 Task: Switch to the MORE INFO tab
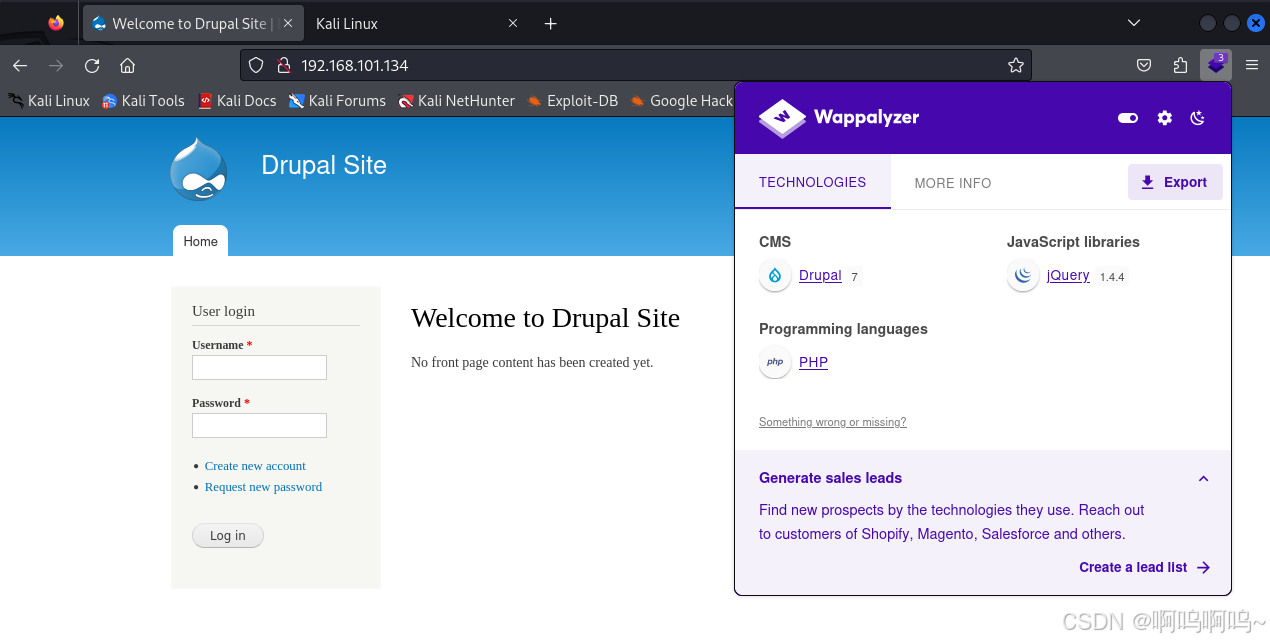click(953, 183)
